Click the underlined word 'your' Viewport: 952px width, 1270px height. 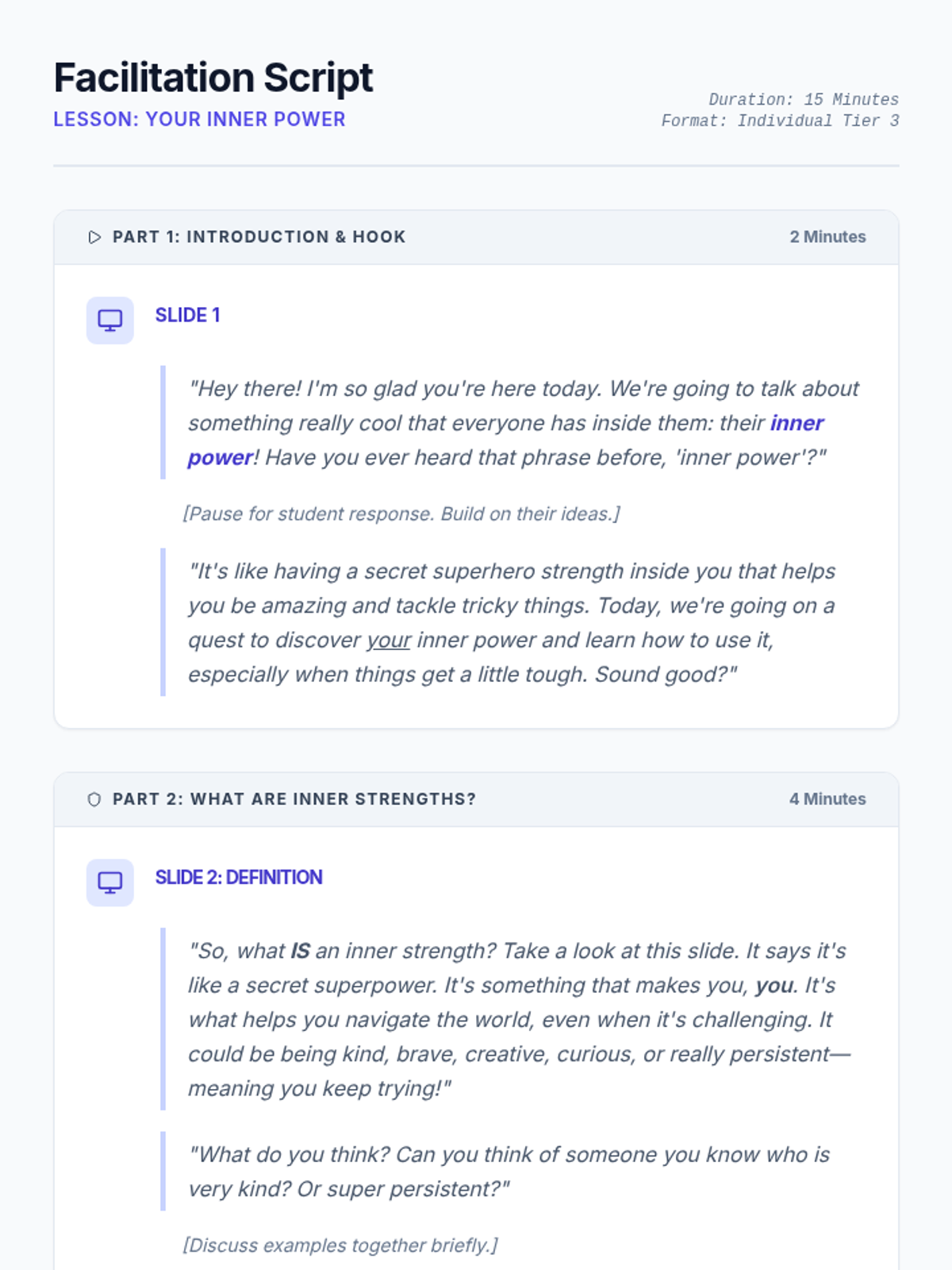point(389,640)
